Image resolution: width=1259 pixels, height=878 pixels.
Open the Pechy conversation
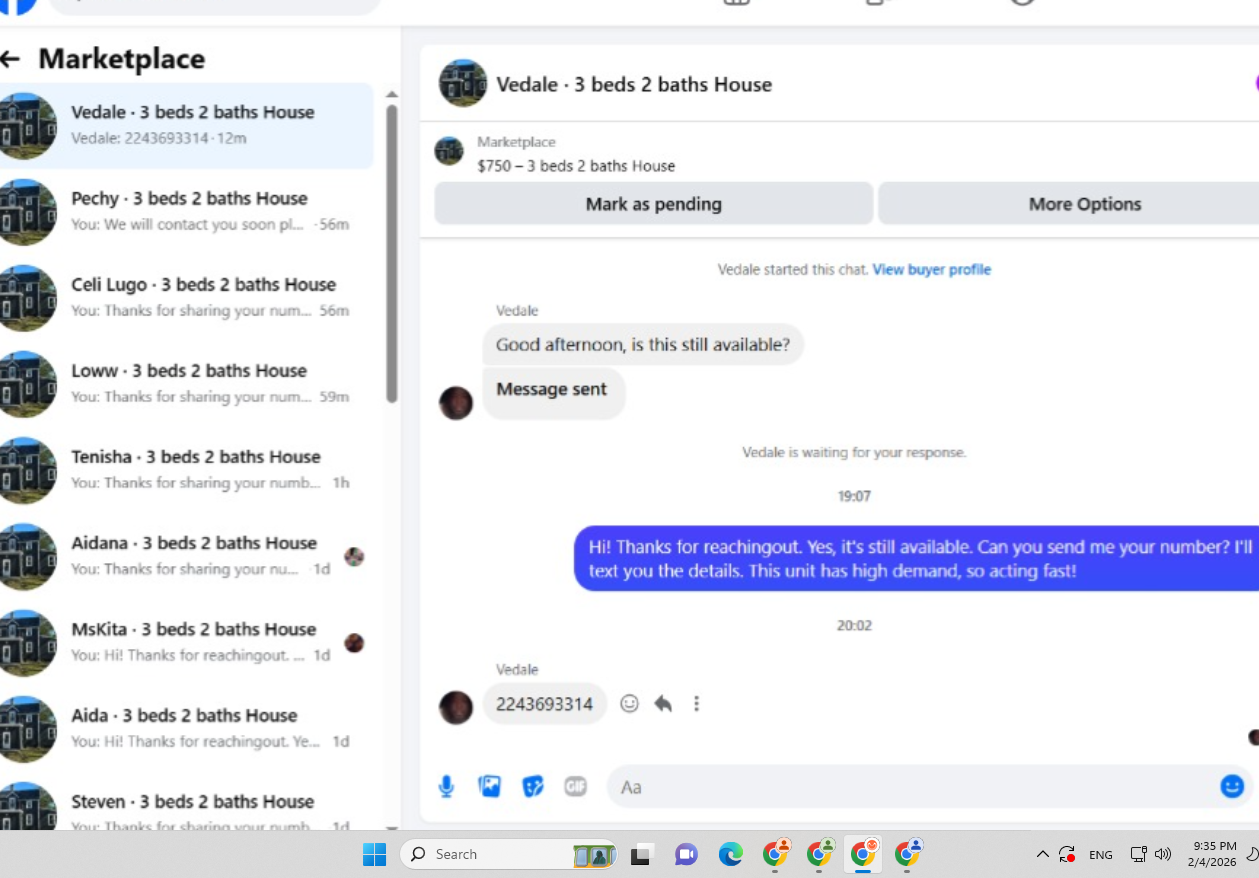click(x=186, y=211)
